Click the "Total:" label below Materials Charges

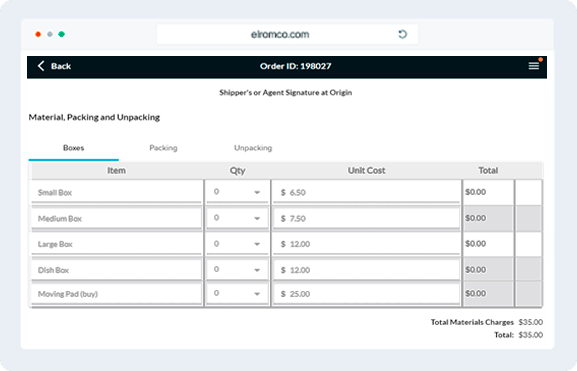(x=504, y=335)
